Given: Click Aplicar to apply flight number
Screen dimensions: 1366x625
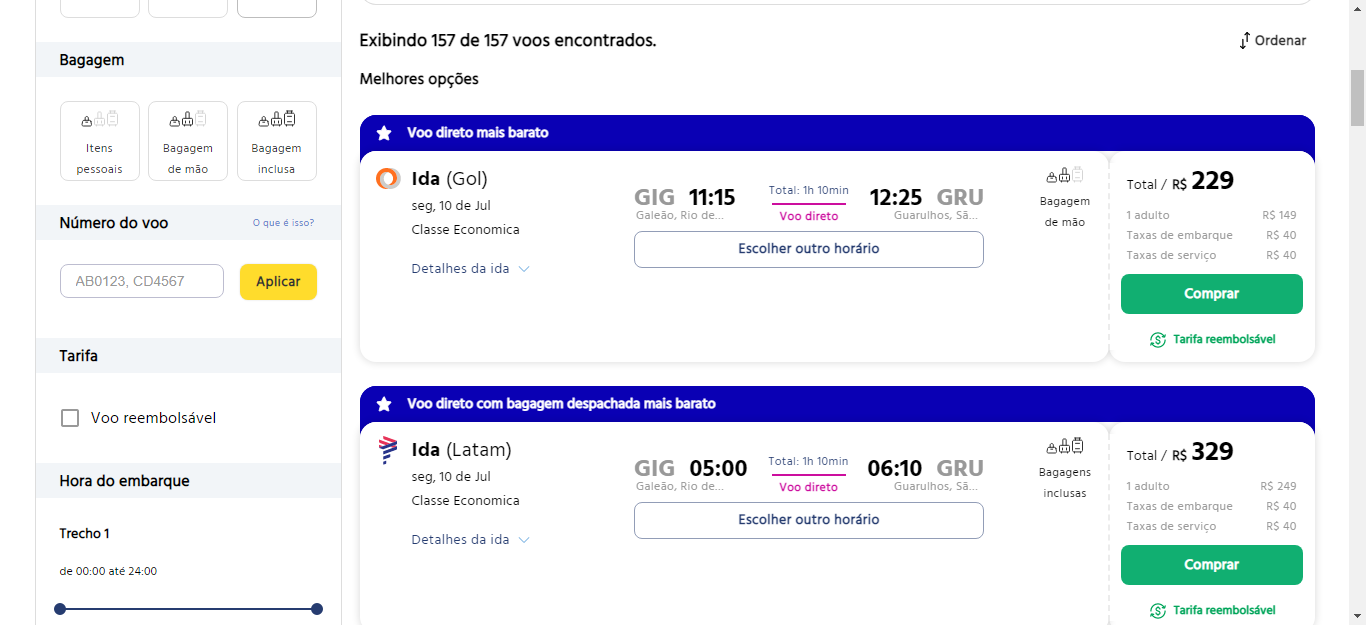Looking at the screenshot, I should [x=278, y=282].
